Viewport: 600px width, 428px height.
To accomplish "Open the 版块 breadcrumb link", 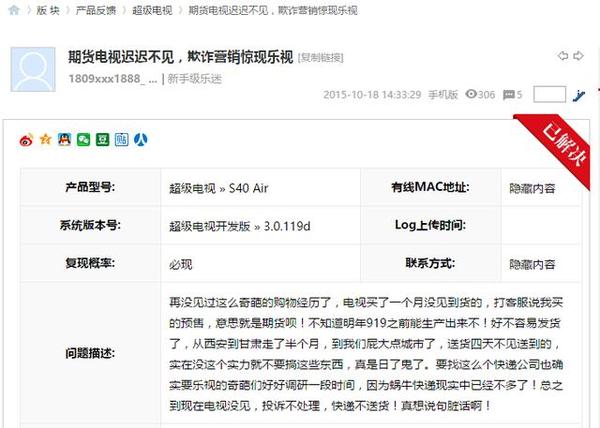I will [48, 10].
